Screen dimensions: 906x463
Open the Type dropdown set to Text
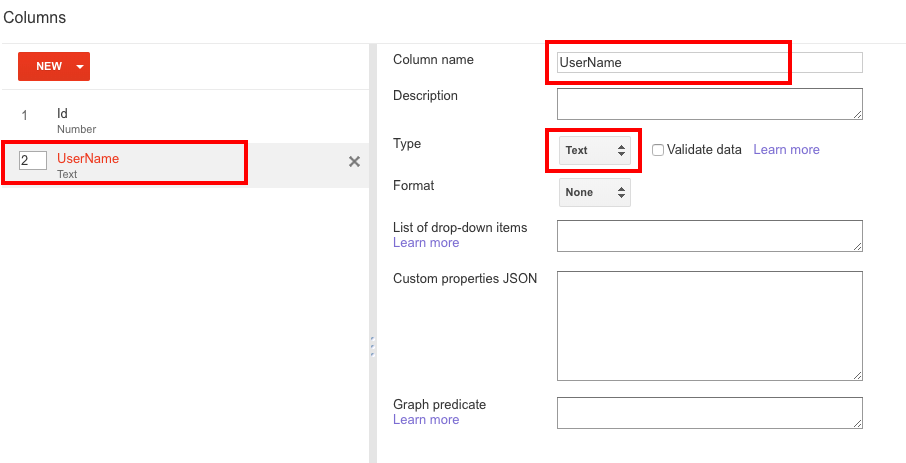click(595, 150)
